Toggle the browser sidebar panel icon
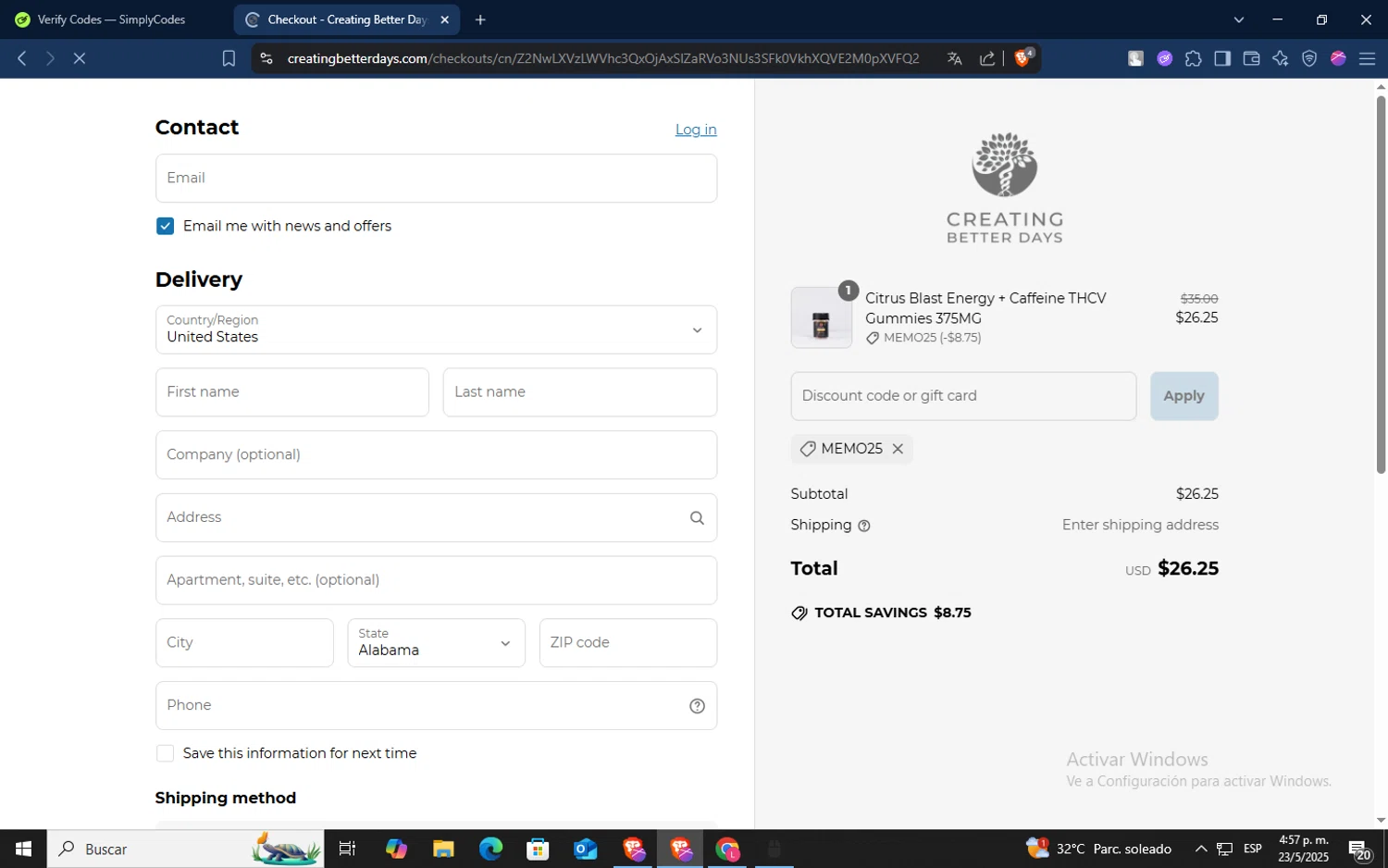The height and width of the screenshot is (868, 1388). point(1222,58)
